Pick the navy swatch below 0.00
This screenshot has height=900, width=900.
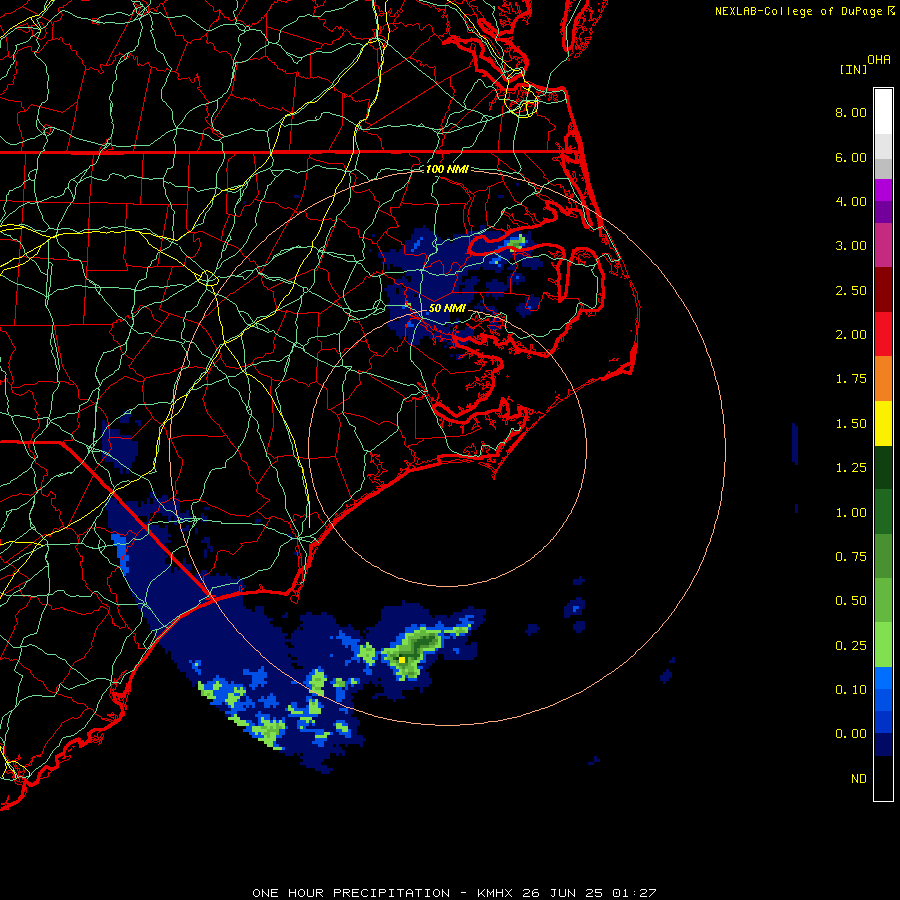click(x=883, y=745)
